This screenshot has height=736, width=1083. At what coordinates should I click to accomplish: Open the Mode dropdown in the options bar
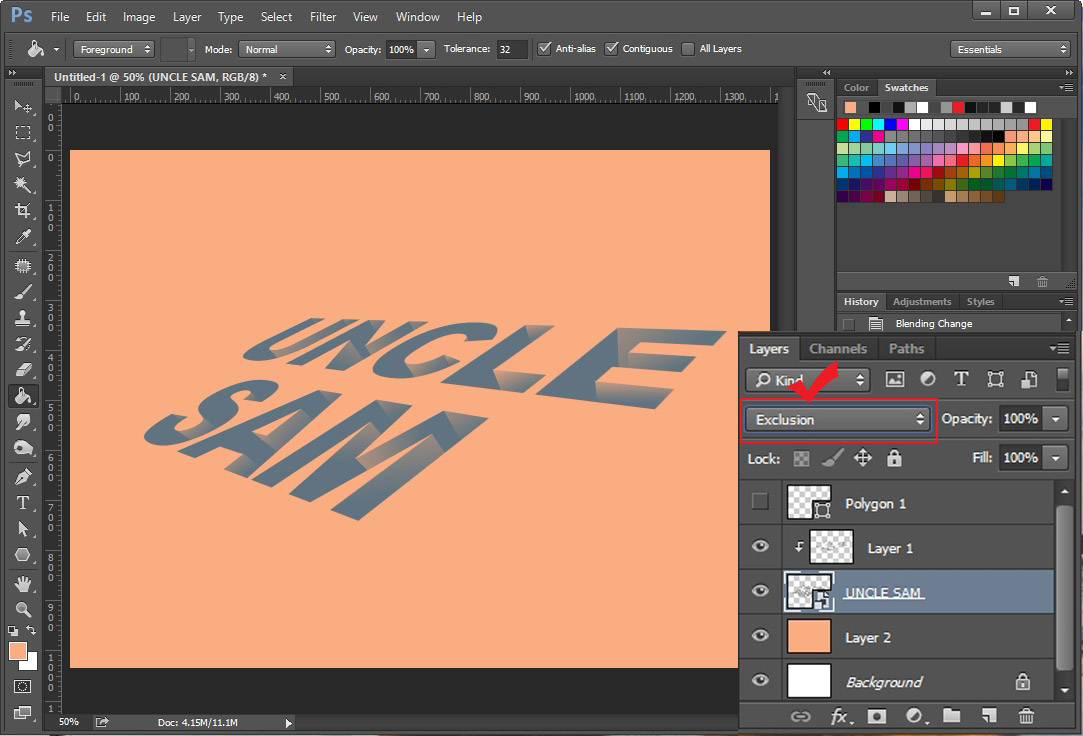pyautogui.click(x=287, y=48)
